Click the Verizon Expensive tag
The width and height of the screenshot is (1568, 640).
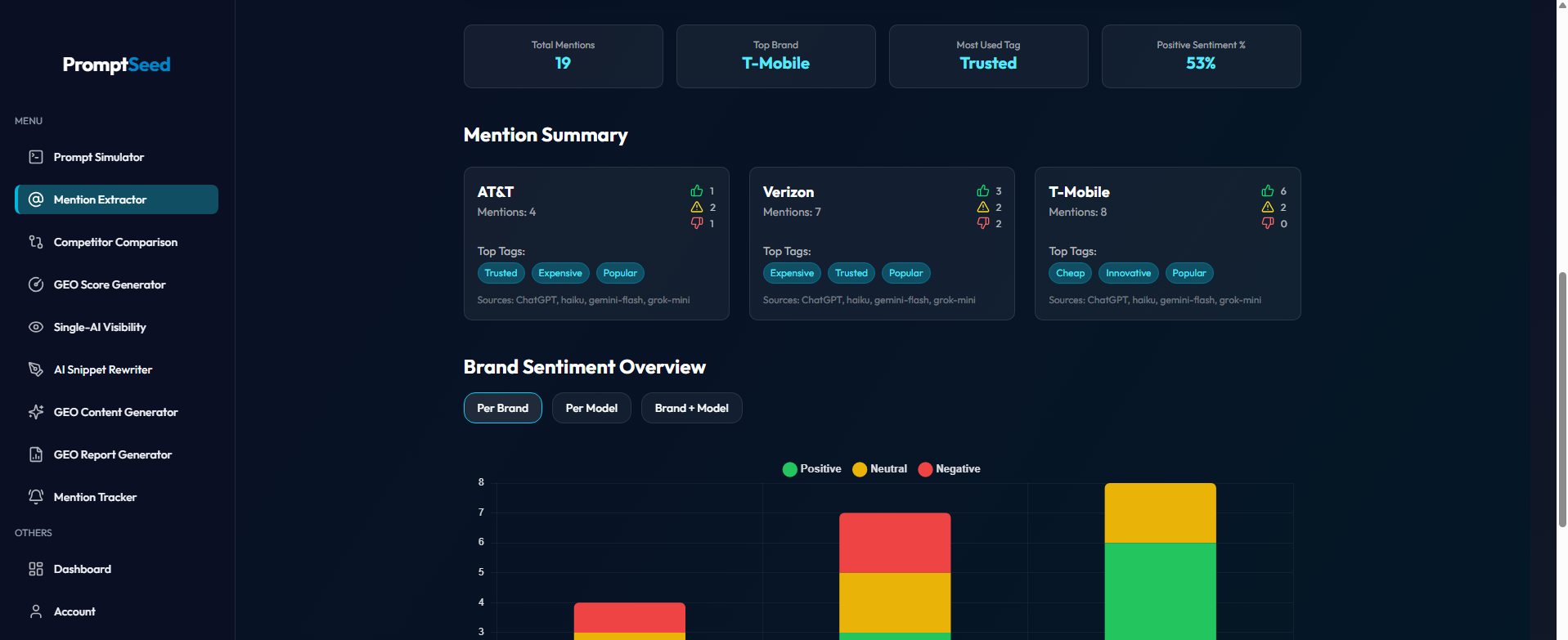(792, 273)
